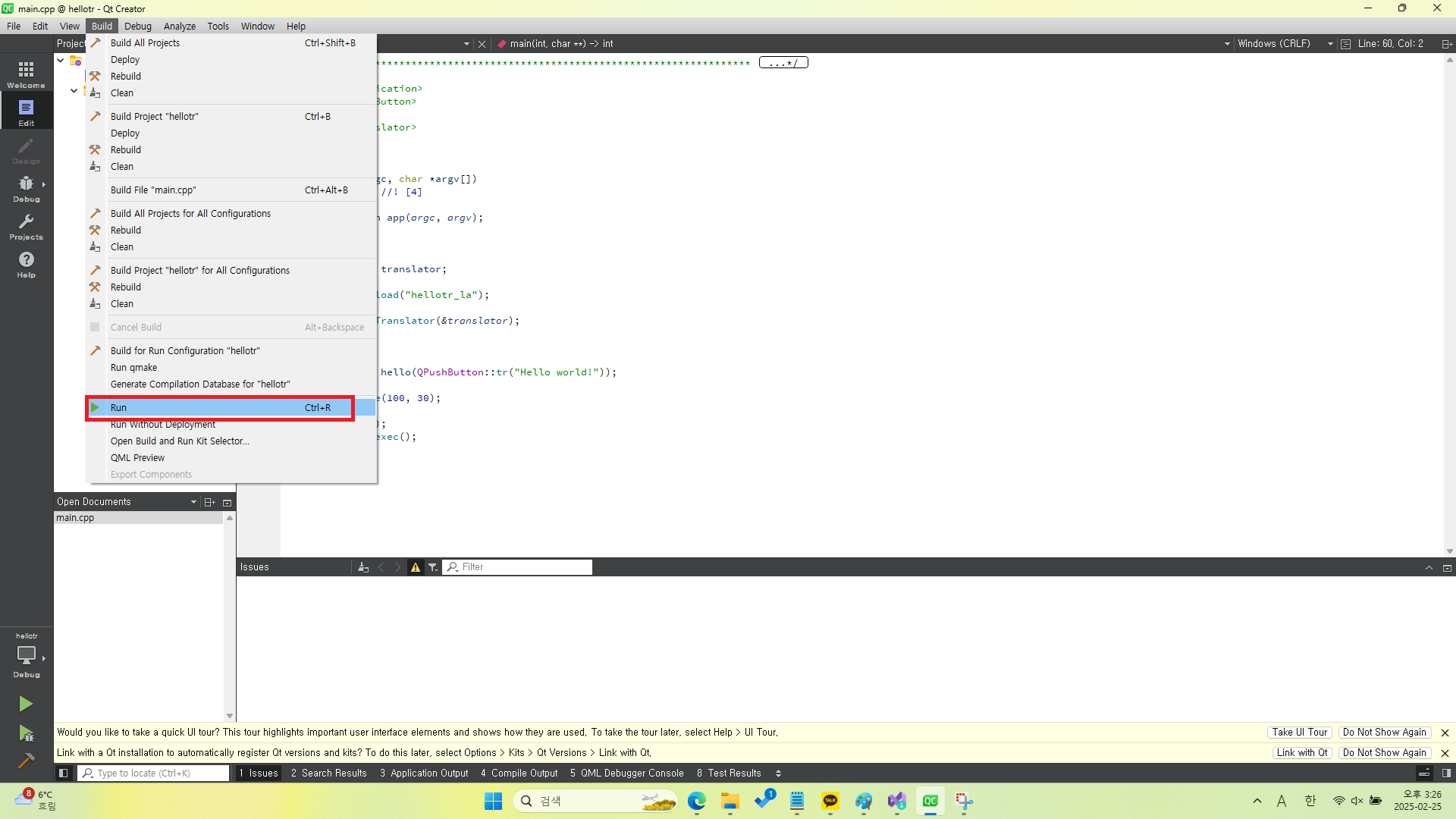The height and width of the screenshot is (819, 1456).
Task: Click the green Run button in sidebar
Action: [x=26, y=704]
